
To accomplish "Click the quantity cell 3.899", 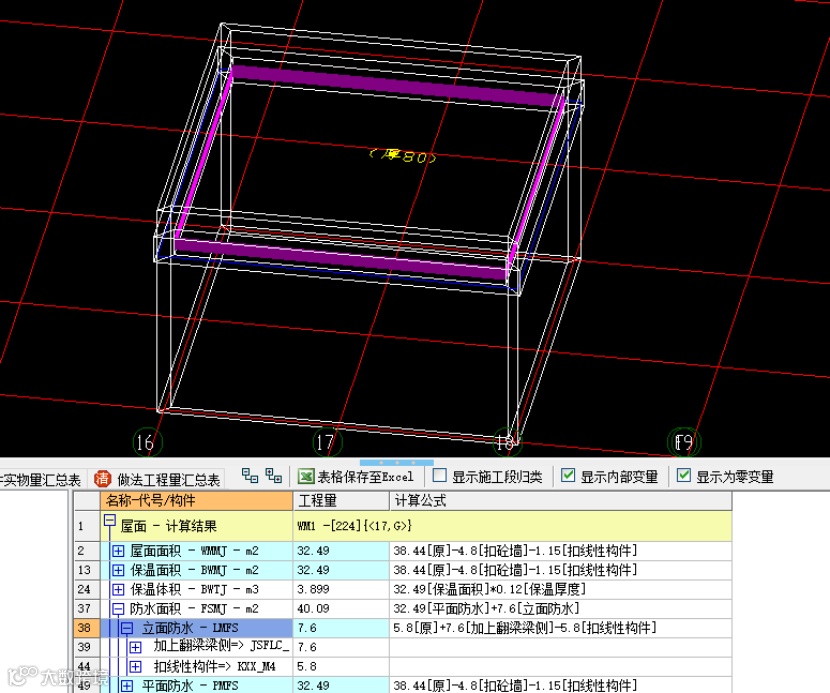I will (x=341, y=589).
